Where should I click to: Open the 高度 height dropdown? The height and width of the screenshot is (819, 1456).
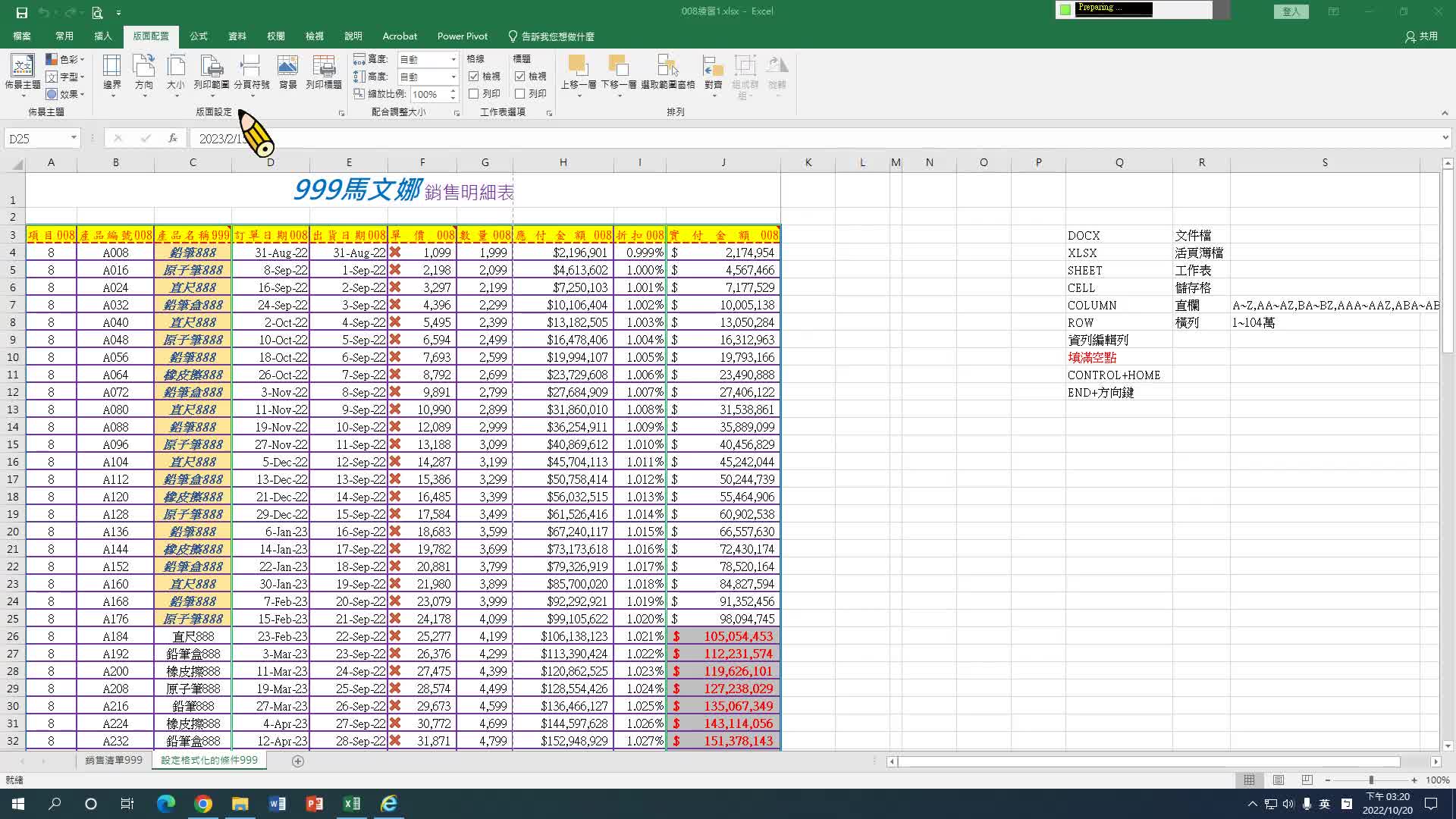pos(453,77)
